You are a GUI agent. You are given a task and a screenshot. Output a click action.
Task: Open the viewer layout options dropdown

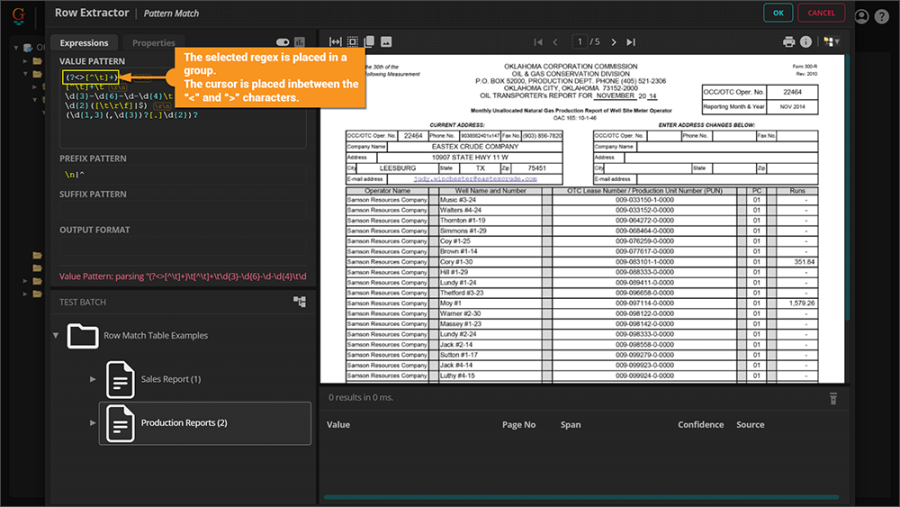830,42
